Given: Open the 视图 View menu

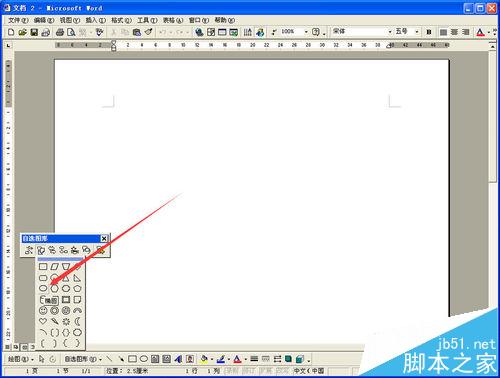Looking at the screenshot, I should click(x=70, y=20).
